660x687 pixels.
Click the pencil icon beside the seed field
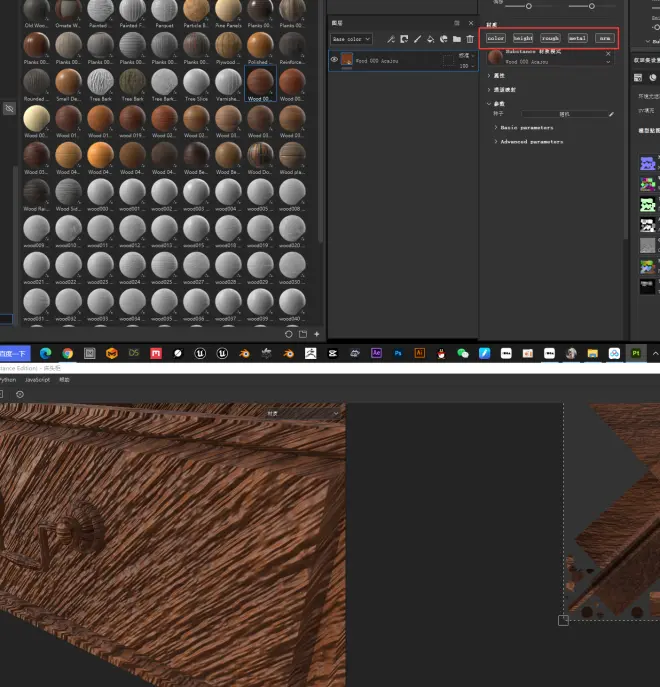(611, 114)
